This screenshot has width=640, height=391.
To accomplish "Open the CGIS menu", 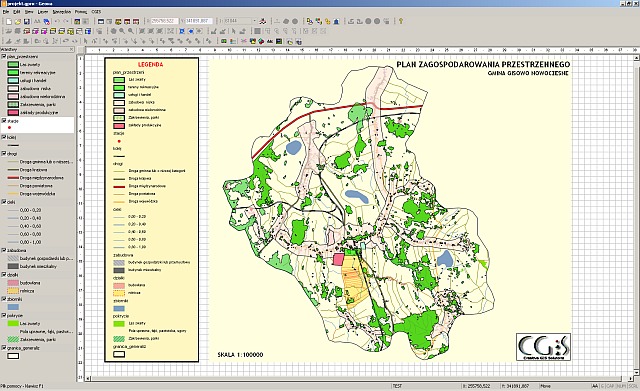I will (96, 12).
